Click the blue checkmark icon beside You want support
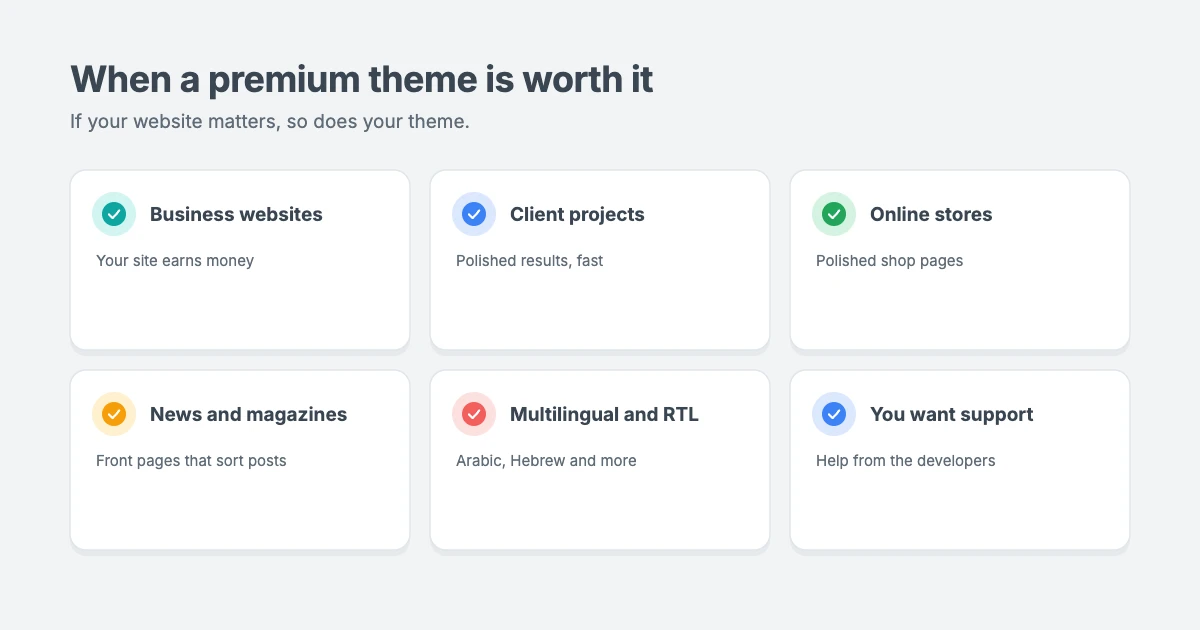 (x=834, y=414)
